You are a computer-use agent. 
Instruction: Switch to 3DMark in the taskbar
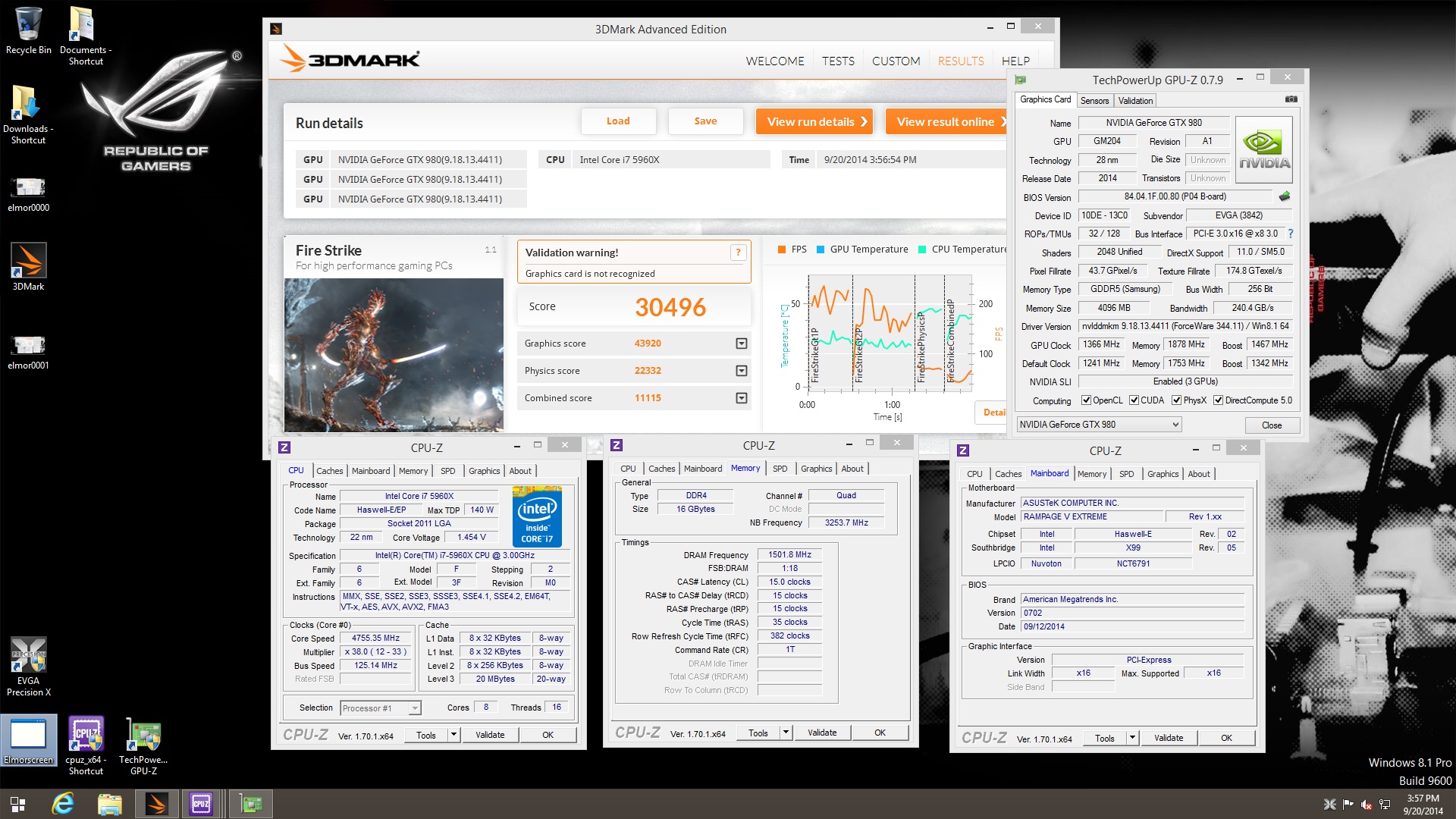pyautogui.click(x=157, y=804)
